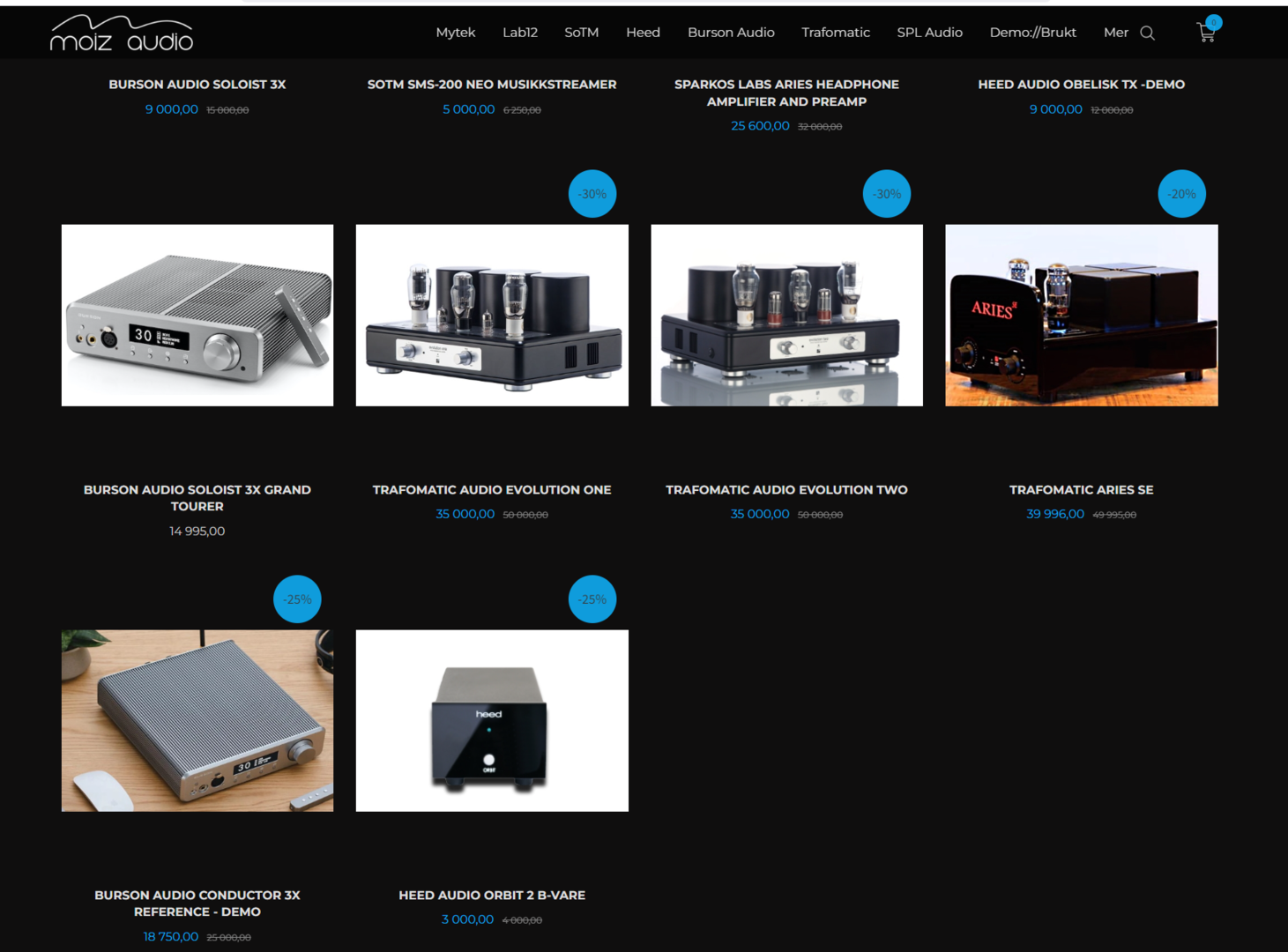Open the search magnifier icon
The width and height of the screenshot is (1288, 952).
tap(1147, 33)
